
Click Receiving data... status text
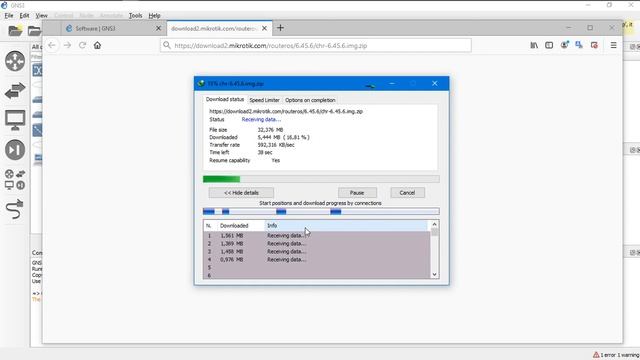click(x=261, y=120)
